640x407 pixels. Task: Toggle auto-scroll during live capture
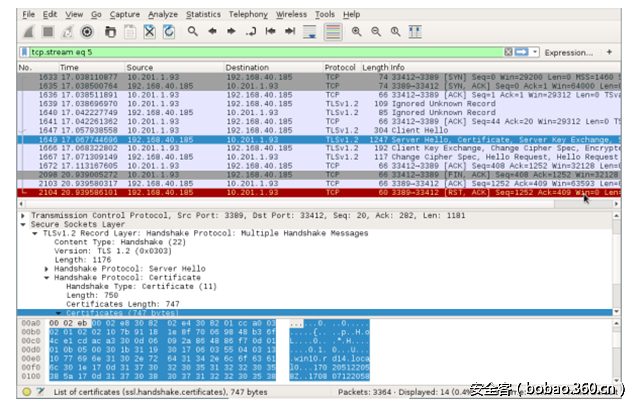(x=311, y=31)
